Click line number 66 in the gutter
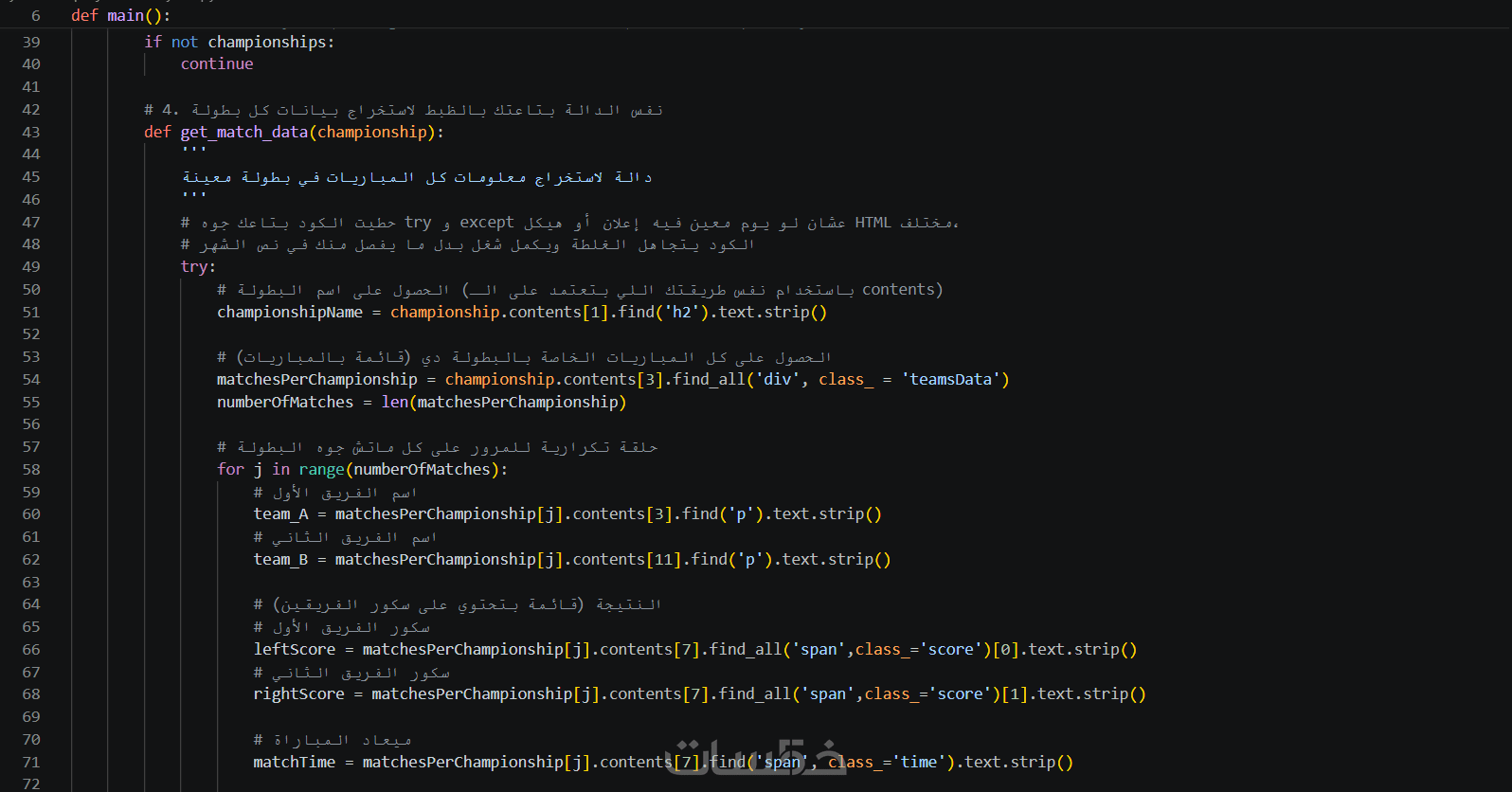Viewport: 1512px width, 792px height. [31, 649]
